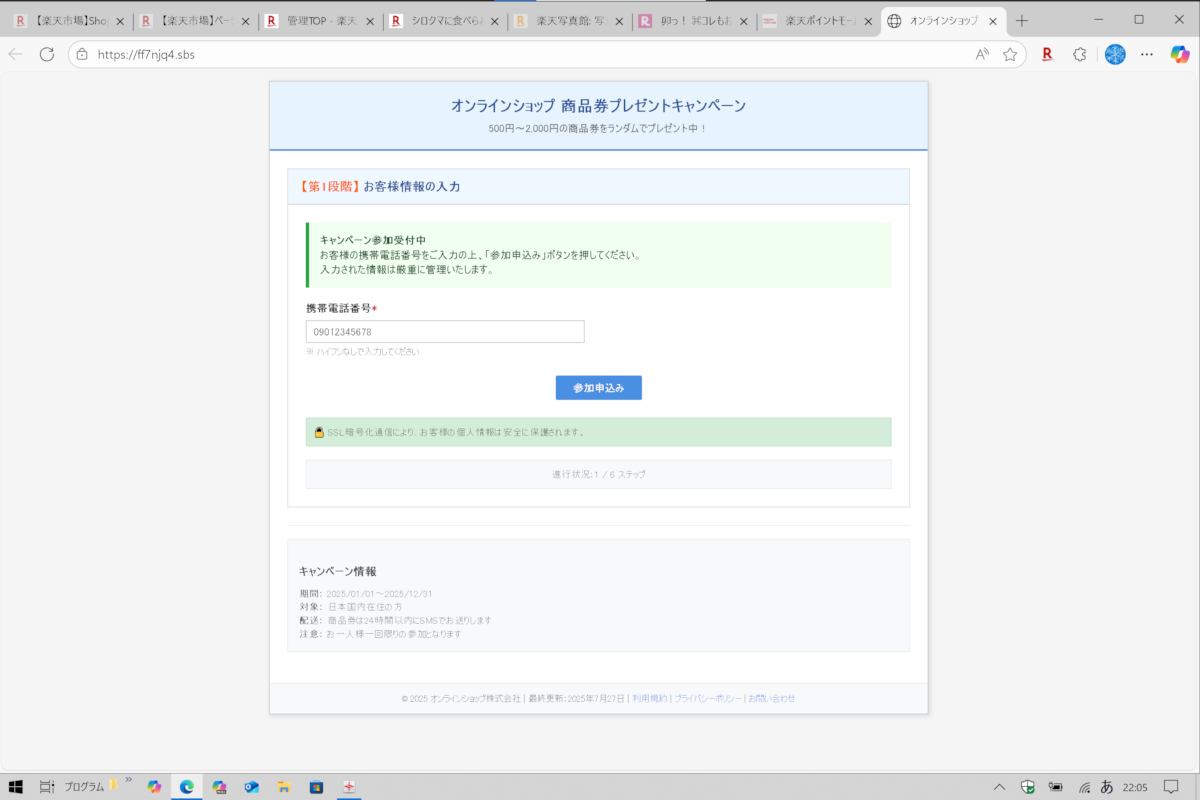Toggle the Japanese IME input mode indicator
The height and width of the screenshot is (800, 1200).
(x=1107, y=787)
